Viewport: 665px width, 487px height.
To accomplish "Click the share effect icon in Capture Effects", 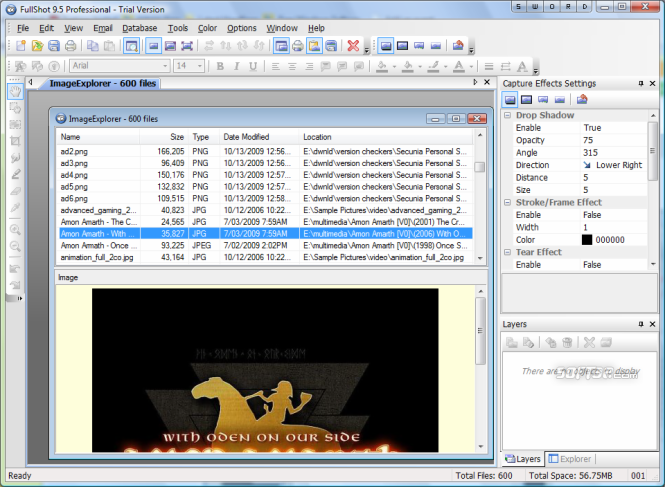I will (x=582, y=99).
